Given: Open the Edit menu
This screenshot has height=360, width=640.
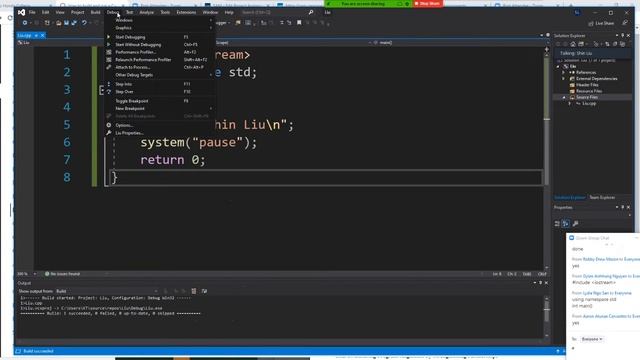Looking at the screenshot, I should tap(45, 12).
